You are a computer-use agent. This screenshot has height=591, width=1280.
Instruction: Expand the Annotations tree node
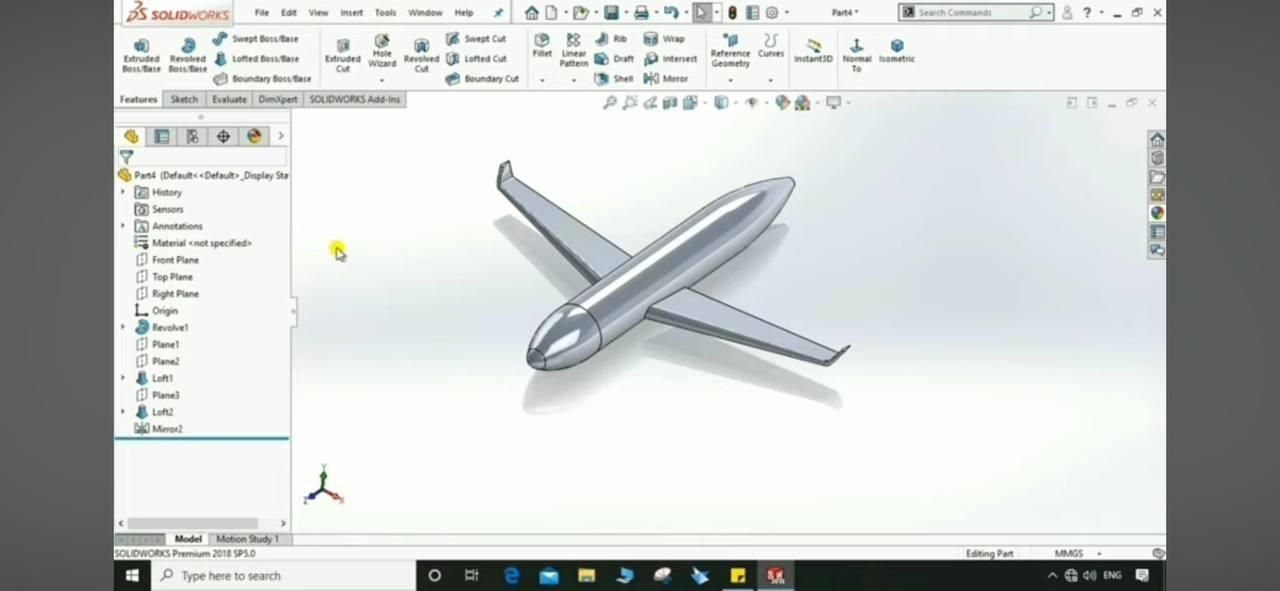pos(123,226)
